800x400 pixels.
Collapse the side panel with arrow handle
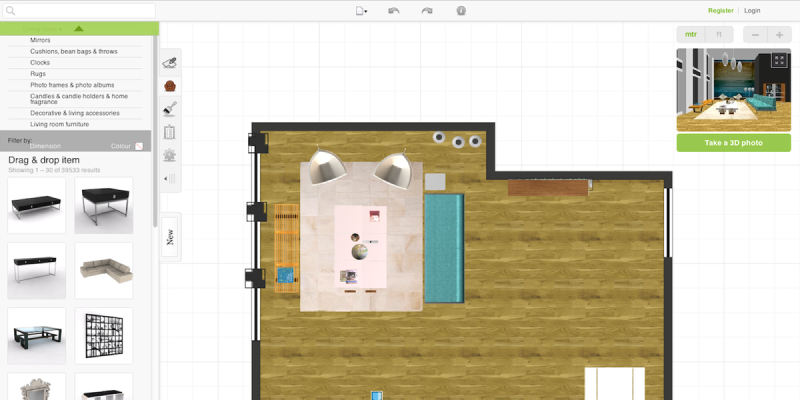pyautogui.click(x=169, y=179)
